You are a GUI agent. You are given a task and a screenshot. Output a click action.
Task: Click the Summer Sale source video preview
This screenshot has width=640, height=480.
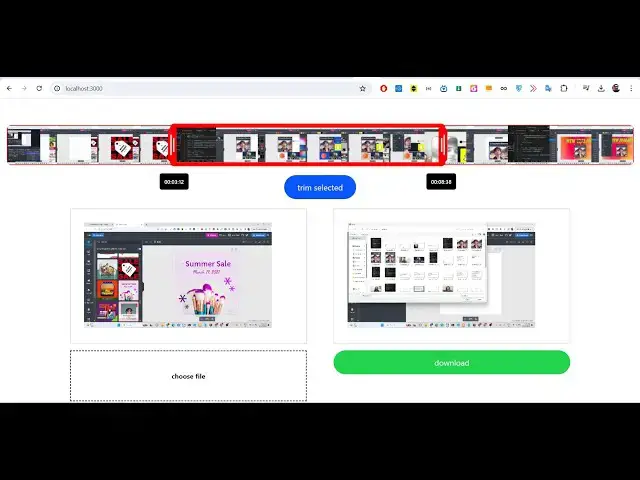(178, 275)
